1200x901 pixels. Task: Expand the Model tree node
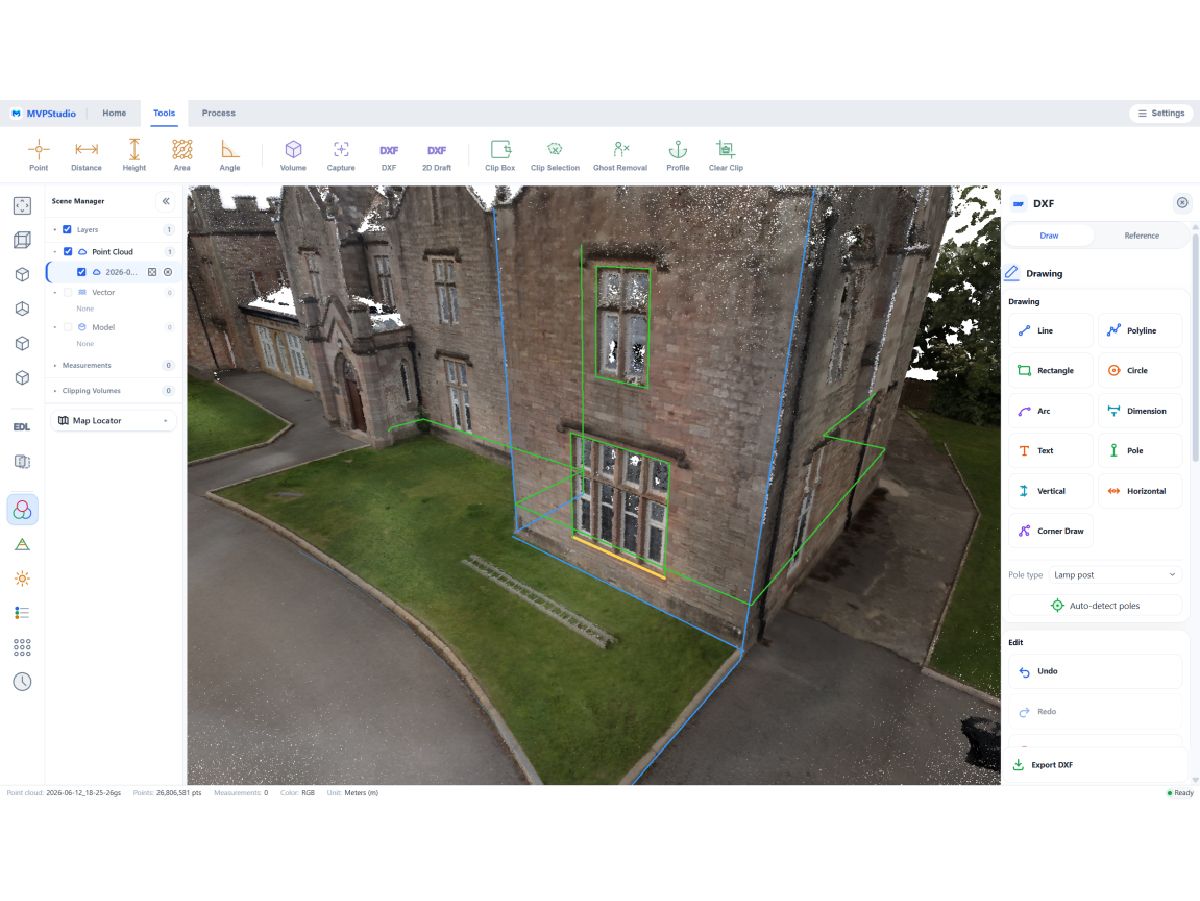tap(54, 327)
